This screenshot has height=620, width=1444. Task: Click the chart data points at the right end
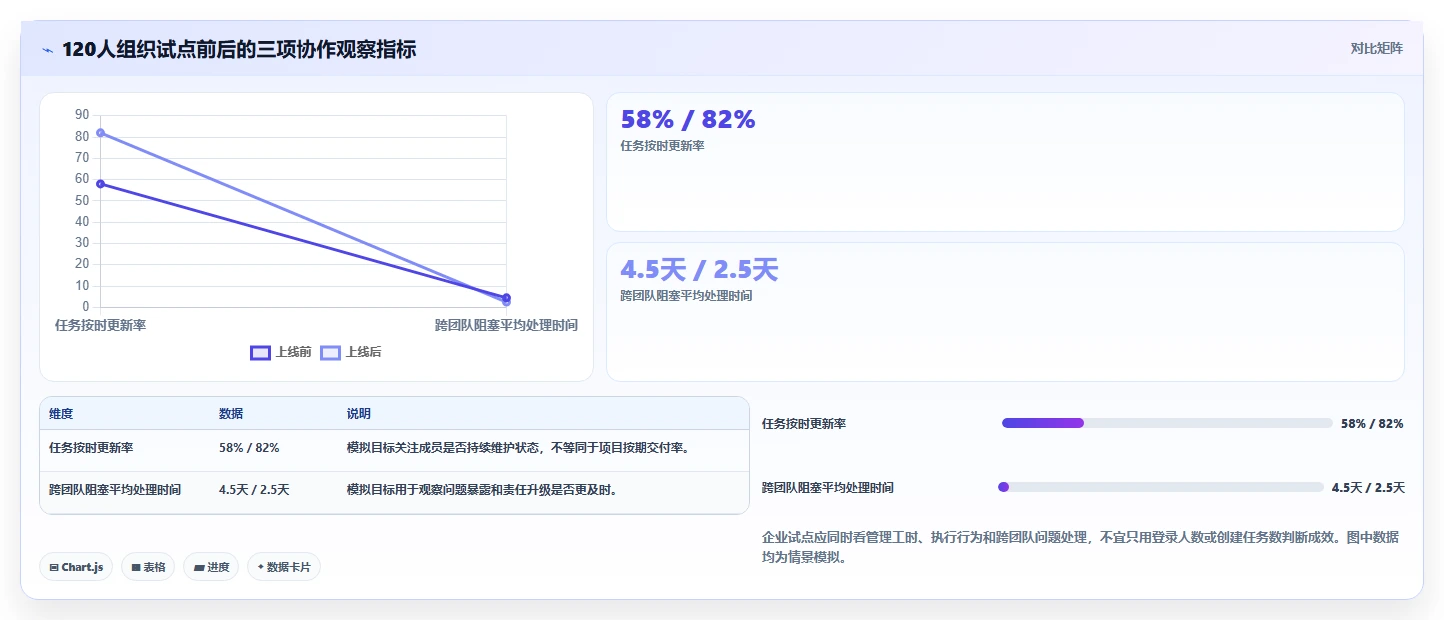(x=506, y=299)
